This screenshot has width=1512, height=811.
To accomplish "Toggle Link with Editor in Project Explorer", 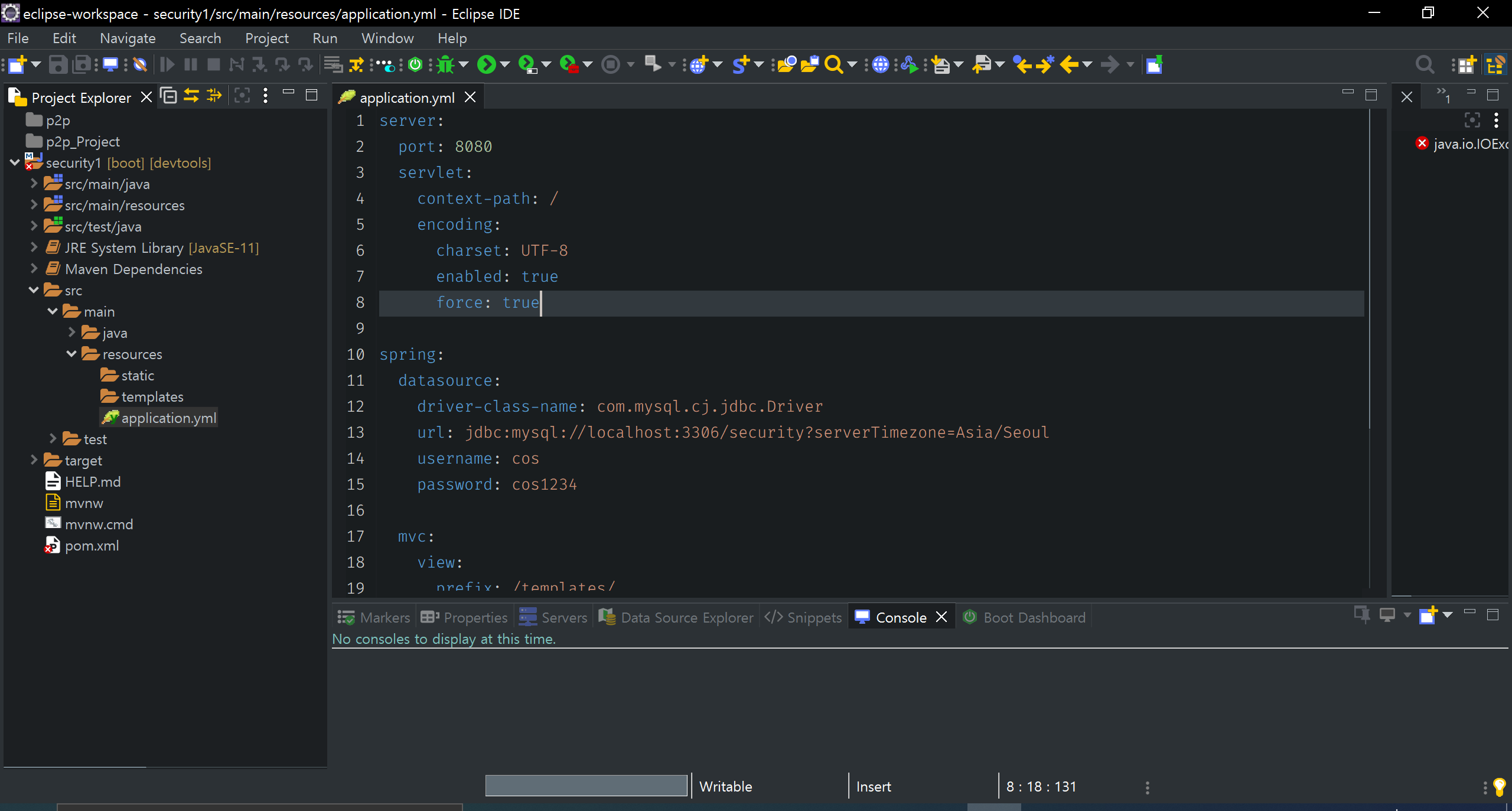I will pyautogui.click(x=191, y=96).
